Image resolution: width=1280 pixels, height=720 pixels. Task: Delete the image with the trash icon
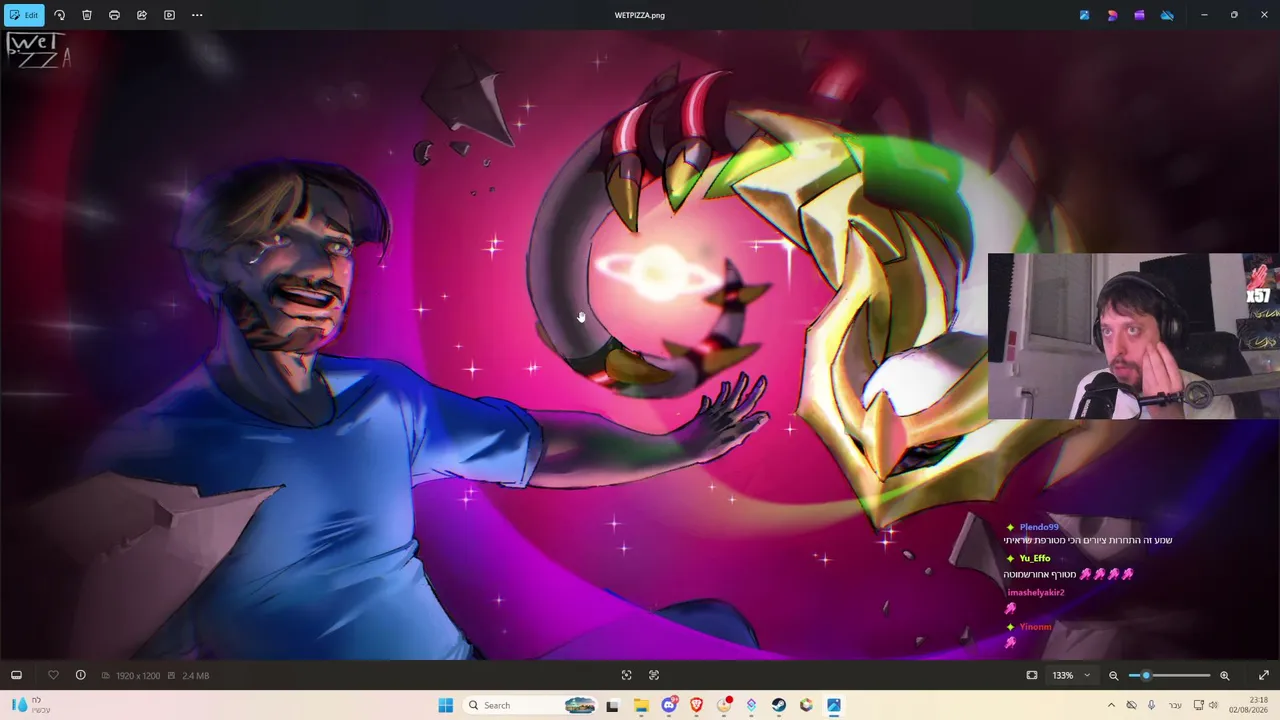click(87, 15)
